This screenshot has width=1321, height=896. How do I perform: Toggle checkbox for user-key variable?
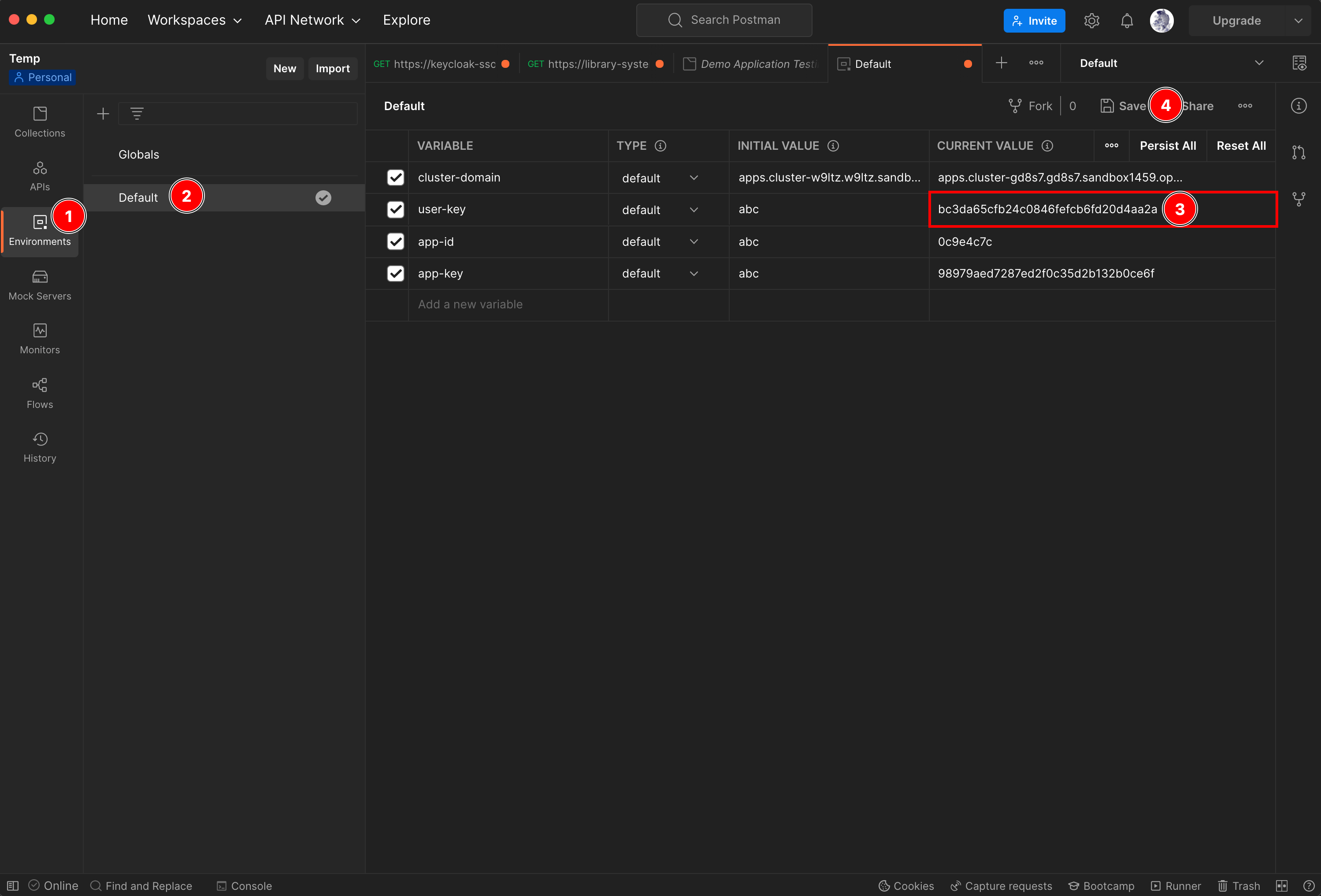pos(396,209)
